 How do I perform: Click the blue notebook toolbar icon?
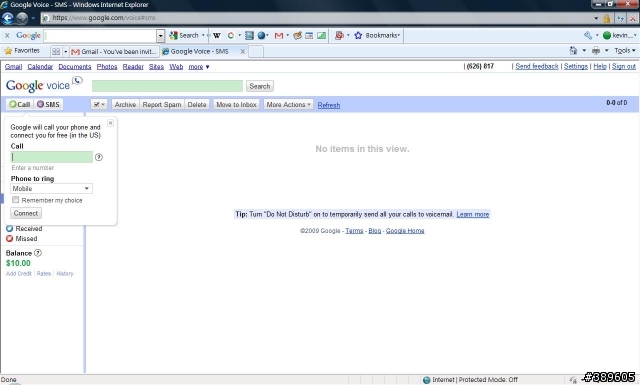pyautogui.click(x=249, y=36)
